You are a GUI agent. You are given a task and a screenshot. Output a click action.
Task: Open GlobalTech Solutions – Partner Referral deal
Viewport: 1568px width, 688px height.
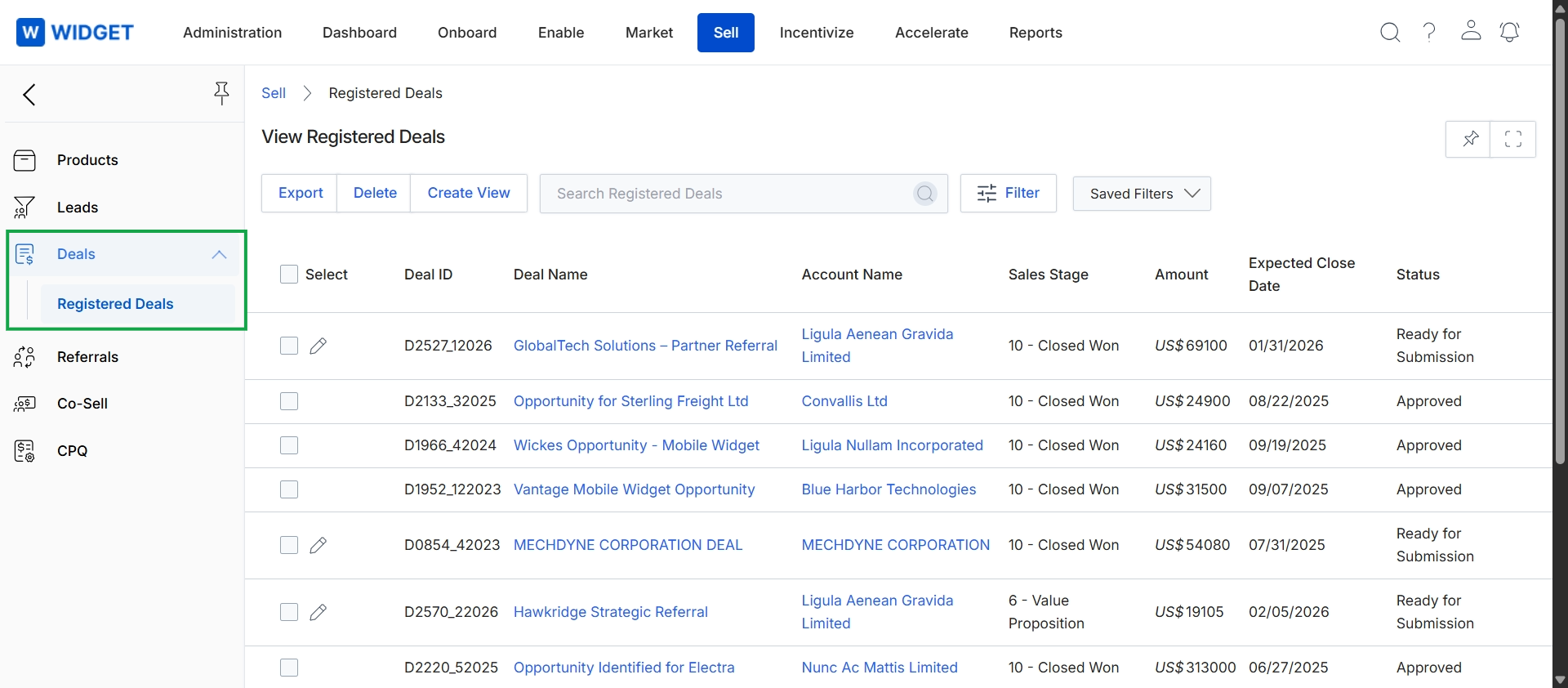(645, 346)
